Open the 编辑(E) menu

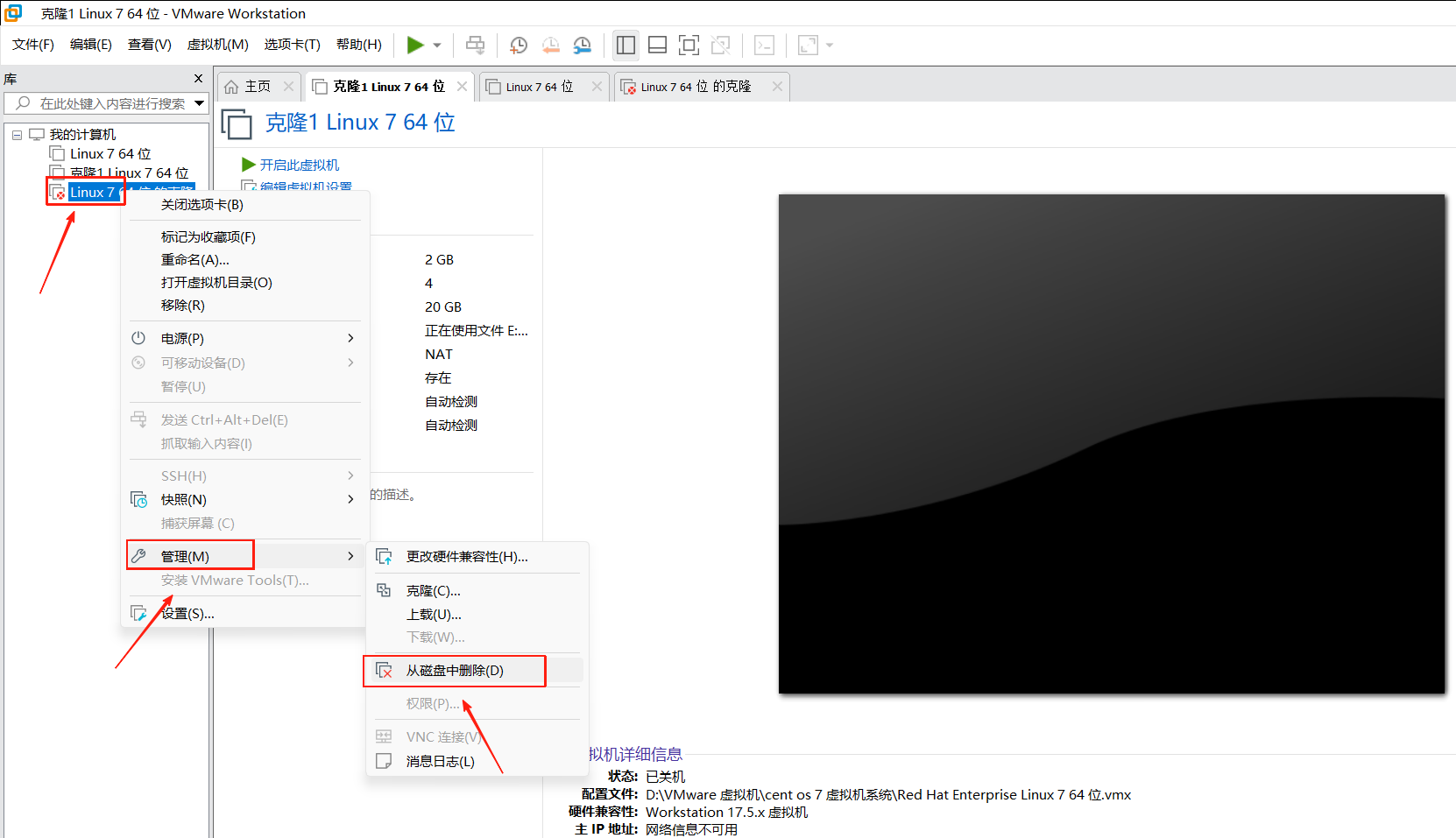[91, 45]
